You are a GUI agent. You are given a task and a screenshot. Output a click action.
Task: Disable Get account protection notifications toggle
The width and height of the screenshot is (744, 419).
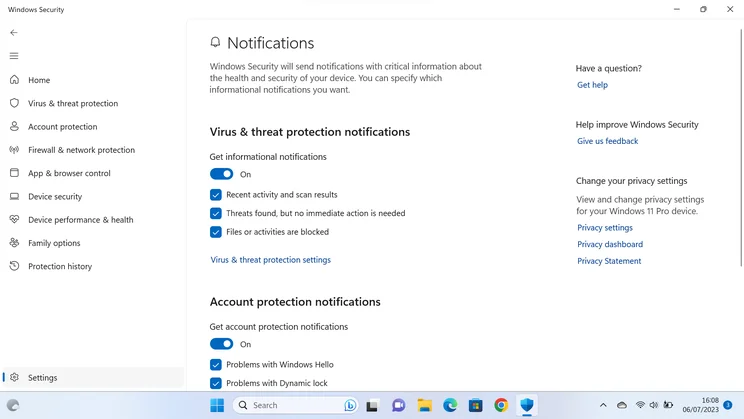222,344
